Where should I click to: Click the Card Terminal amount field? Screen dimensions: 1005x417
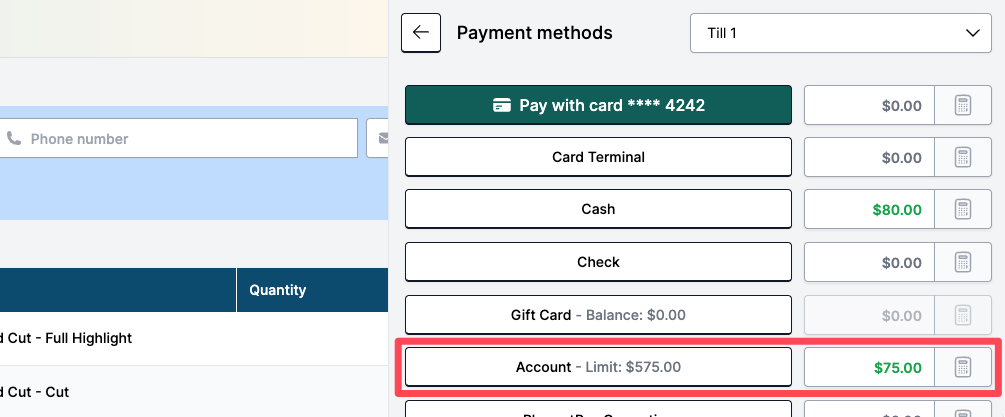coord(869,157)
